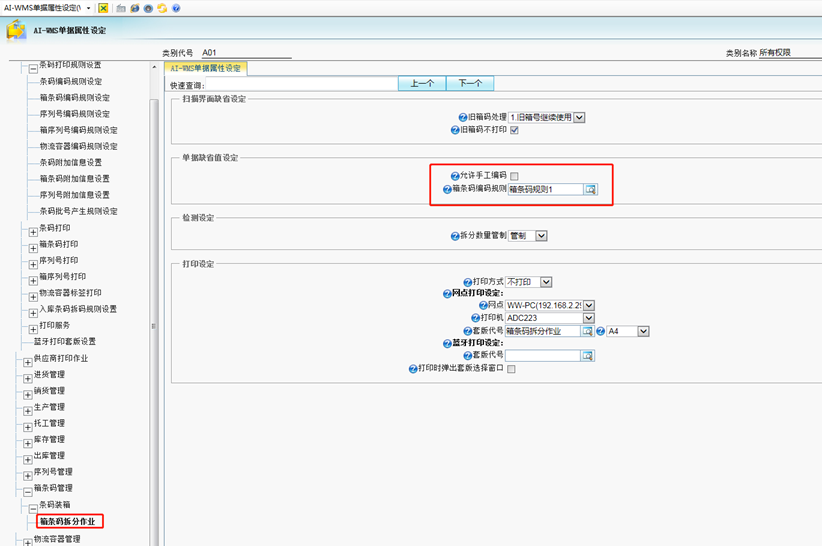Expand the 供应商打印作业 tree node

pos(28,358)
